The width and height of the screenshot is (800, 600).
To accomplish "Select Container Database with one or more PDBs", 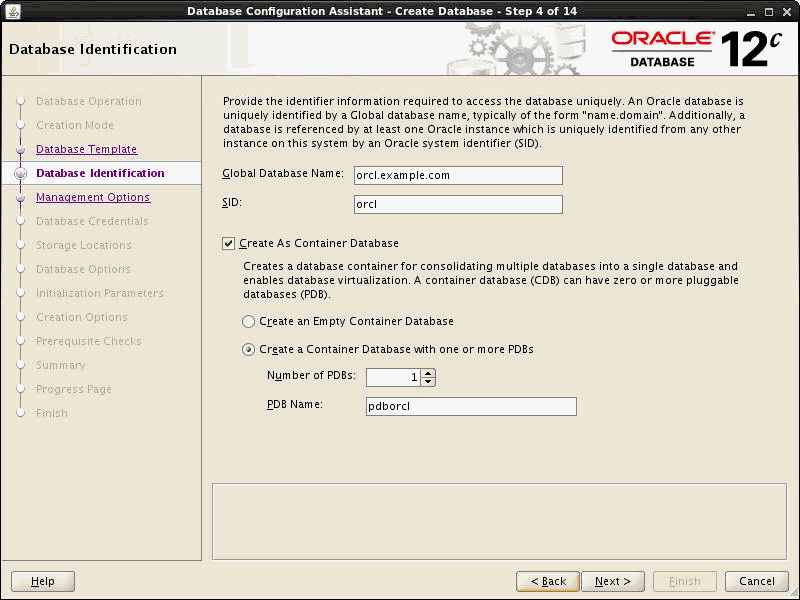I will (248, 349).
